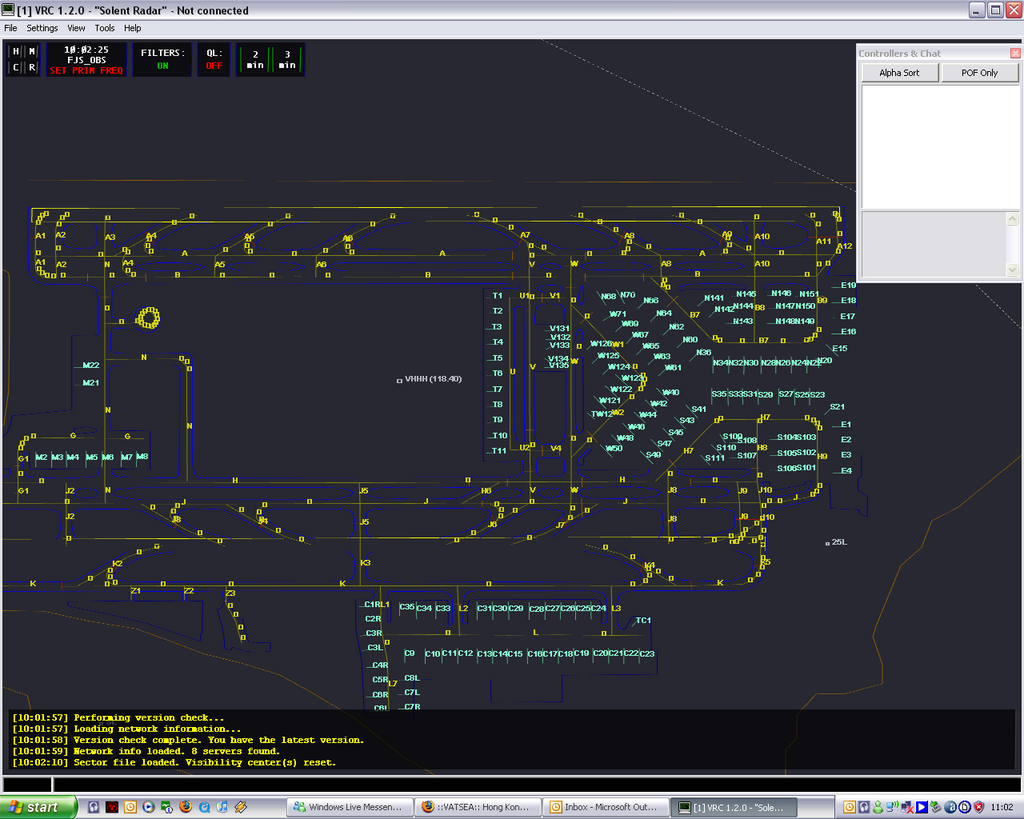Open the Help menu dropdown
This screenshot has height=819, width=1024.
(x=132, y=28)
